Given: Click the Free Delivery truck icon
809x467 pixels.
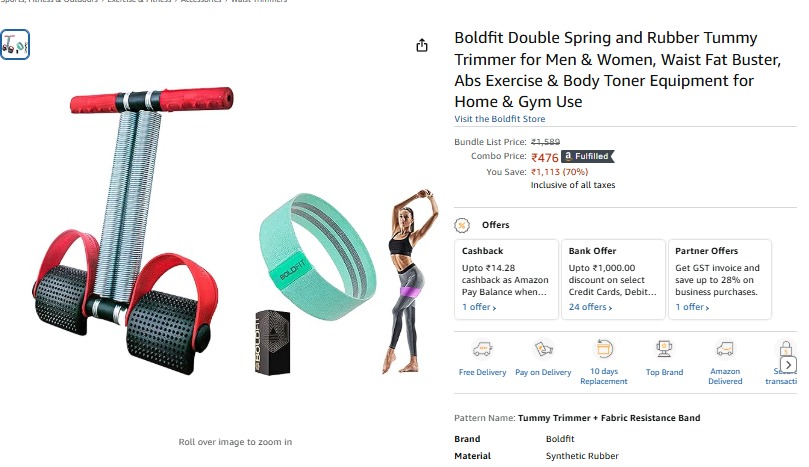Looking at the screenshot, I should [482, 349].
